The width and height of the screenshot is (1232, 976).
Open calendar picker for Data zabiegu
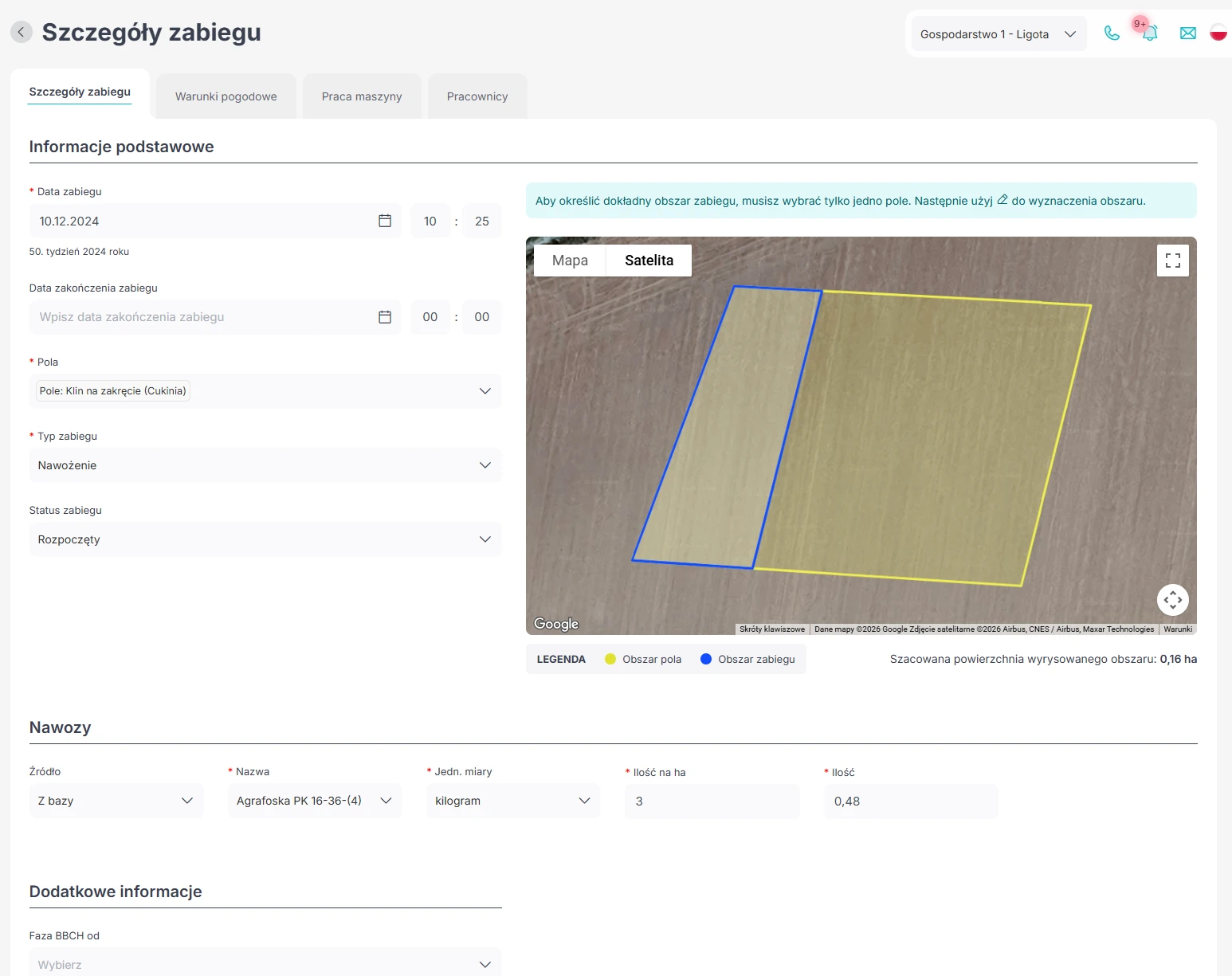[x=385, y=221]
